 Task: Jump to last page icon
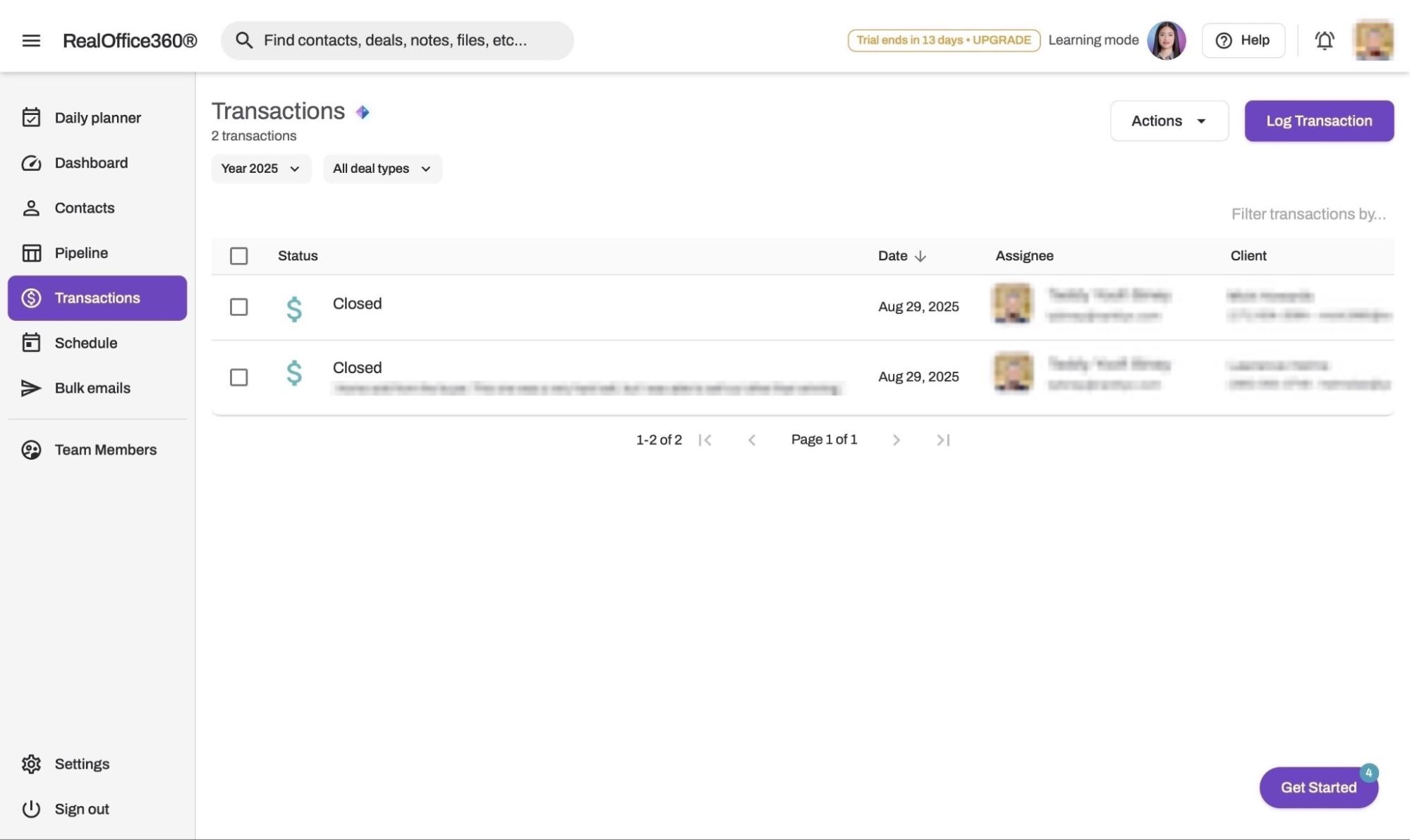pos(943,440)
